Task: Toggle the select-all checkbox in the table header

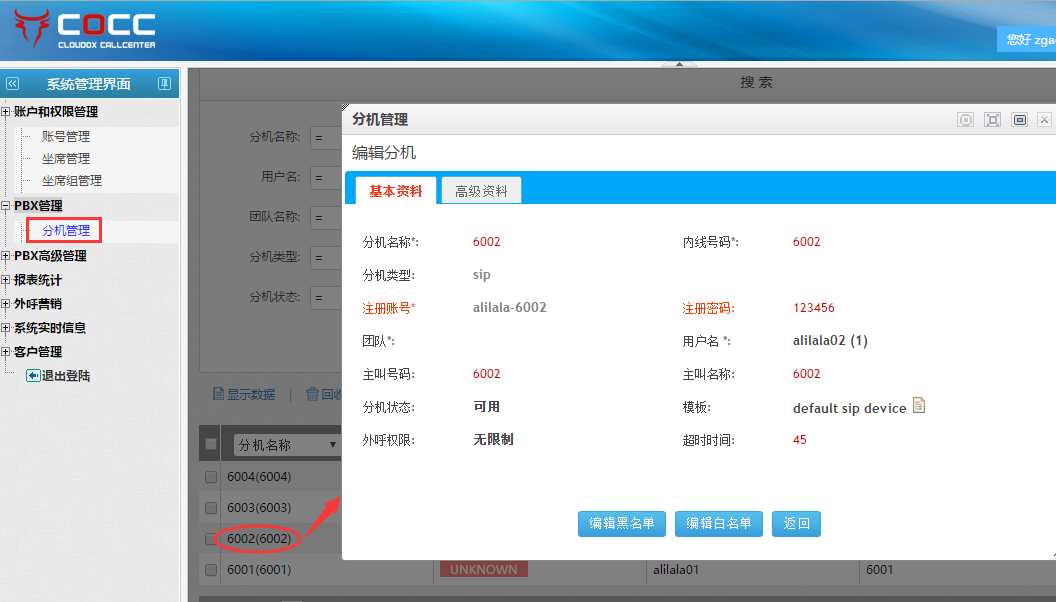Action: click(x=211, y=444)
